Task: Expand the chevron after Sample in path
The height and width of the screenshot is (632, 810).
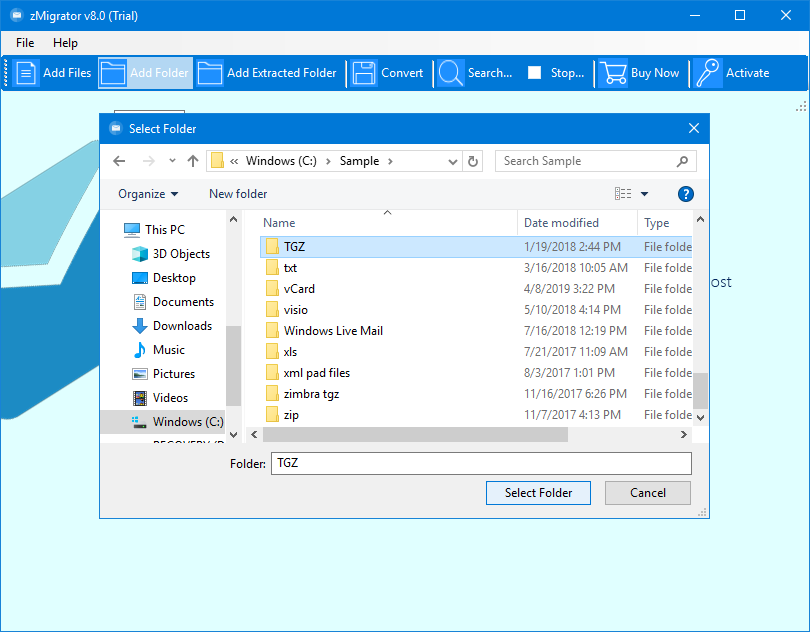Action: (390, 161)
